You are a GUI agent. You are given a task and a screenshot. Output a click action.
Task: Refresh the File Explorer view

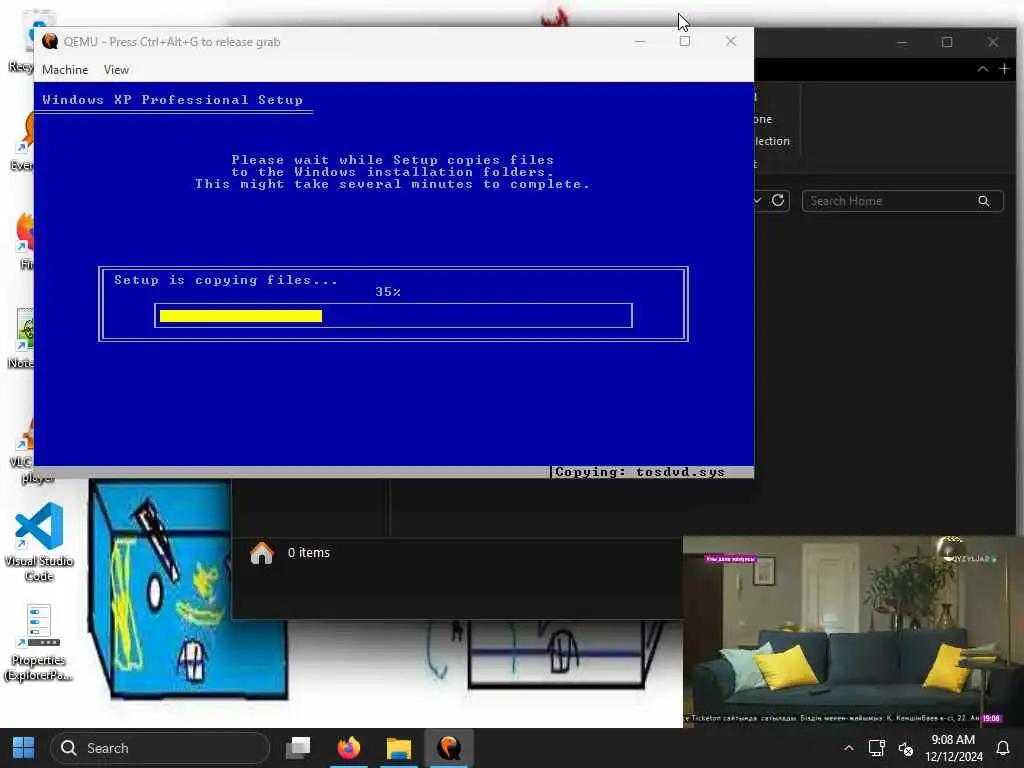(777, 200)
